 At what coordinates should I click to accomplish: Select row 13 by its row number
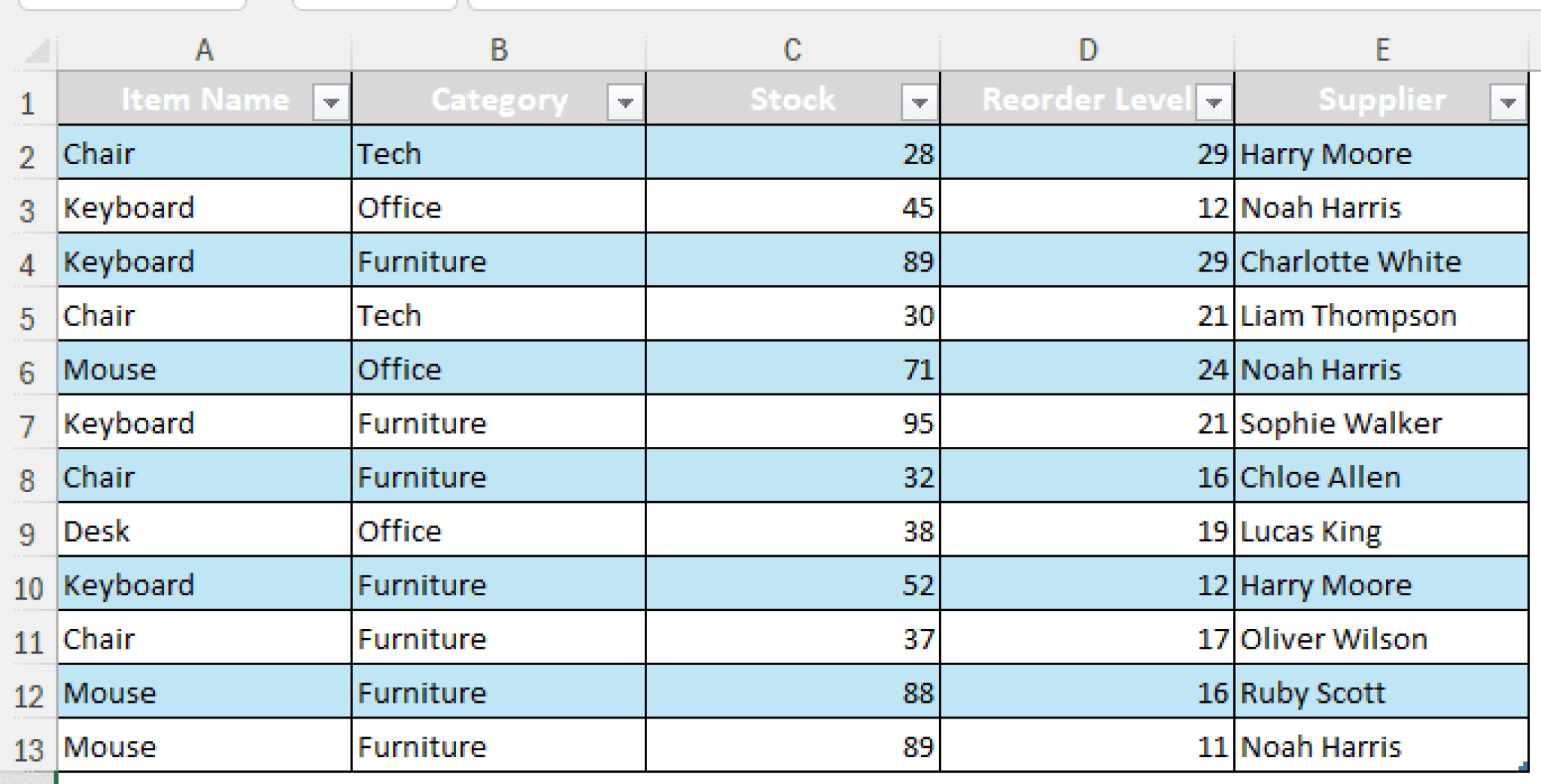pos(29,746)
